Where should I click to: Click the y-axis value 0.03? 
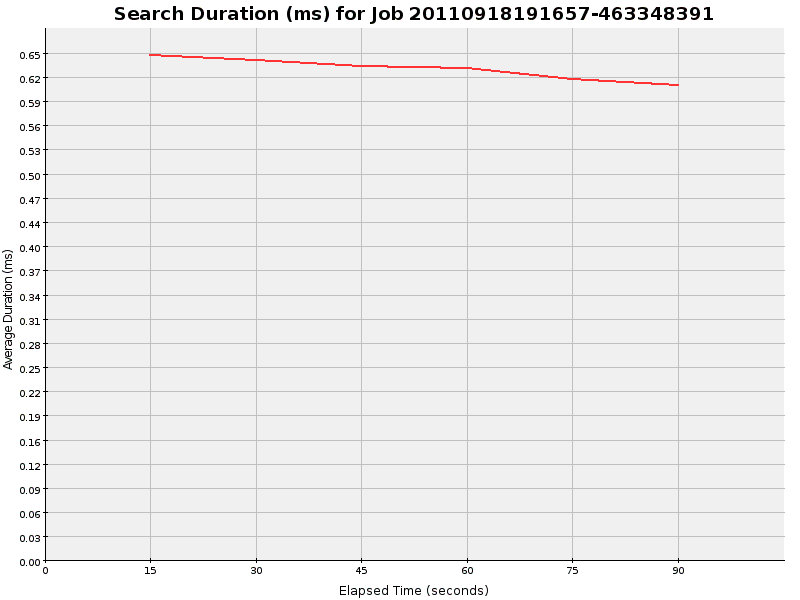click(x=30, y=539)
